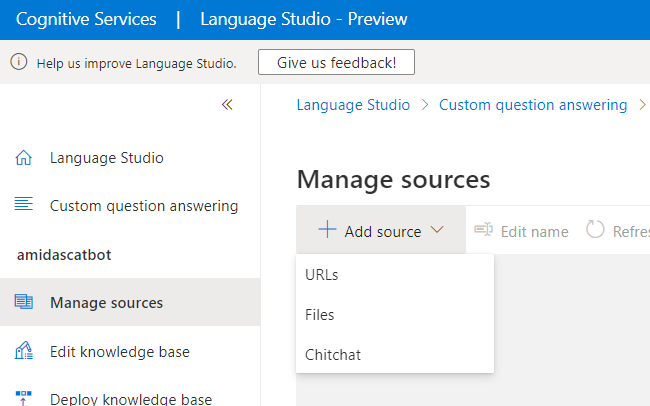Click the Edit name pencil icon
This screenshot has height=406, width=650.
[483, 230]
